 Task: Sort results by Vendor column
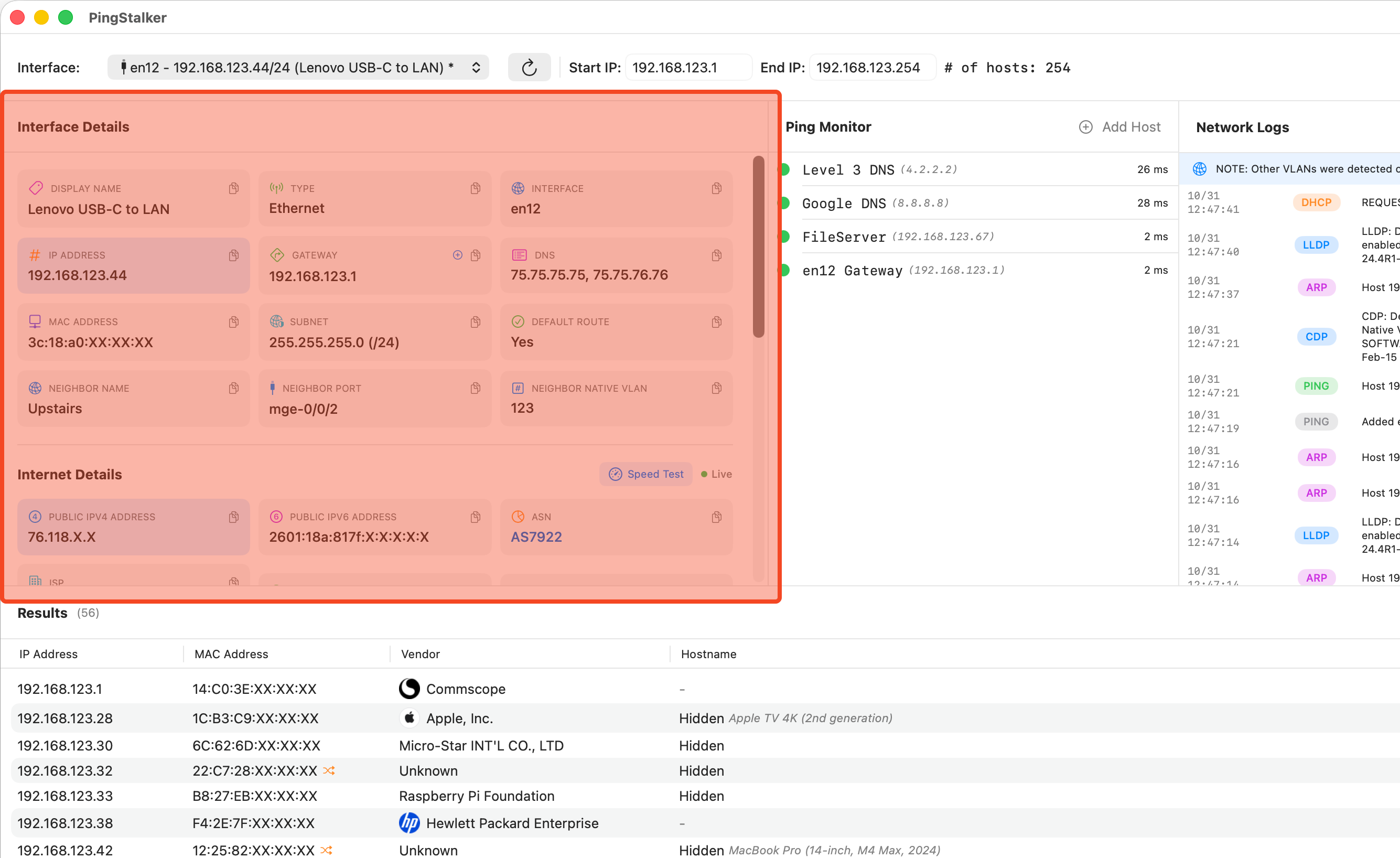pos(421,654)
